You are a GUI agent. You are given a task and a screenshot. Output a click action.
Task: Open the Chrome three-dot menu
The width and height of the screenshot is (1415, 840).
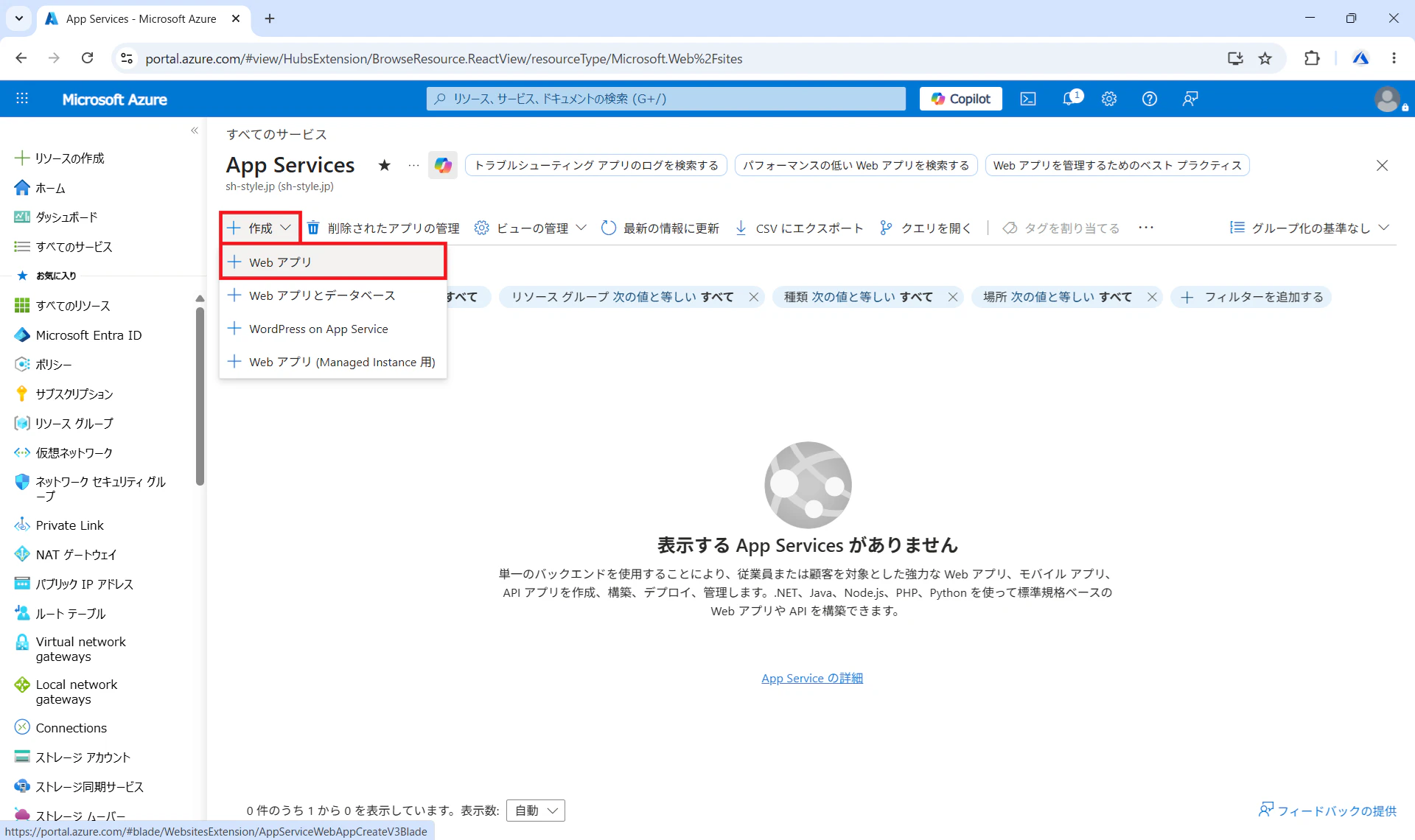[x=1394, y=58]
